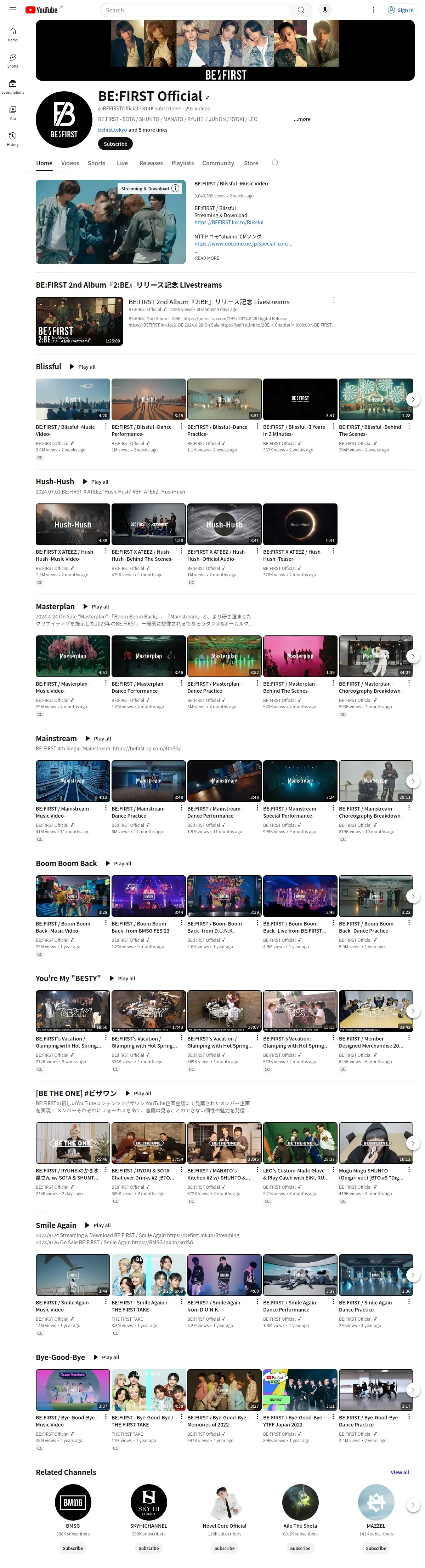Open the befirst.tokyo link
The width and height of the screenshot is (425, 1568).
tap(113, 129)
